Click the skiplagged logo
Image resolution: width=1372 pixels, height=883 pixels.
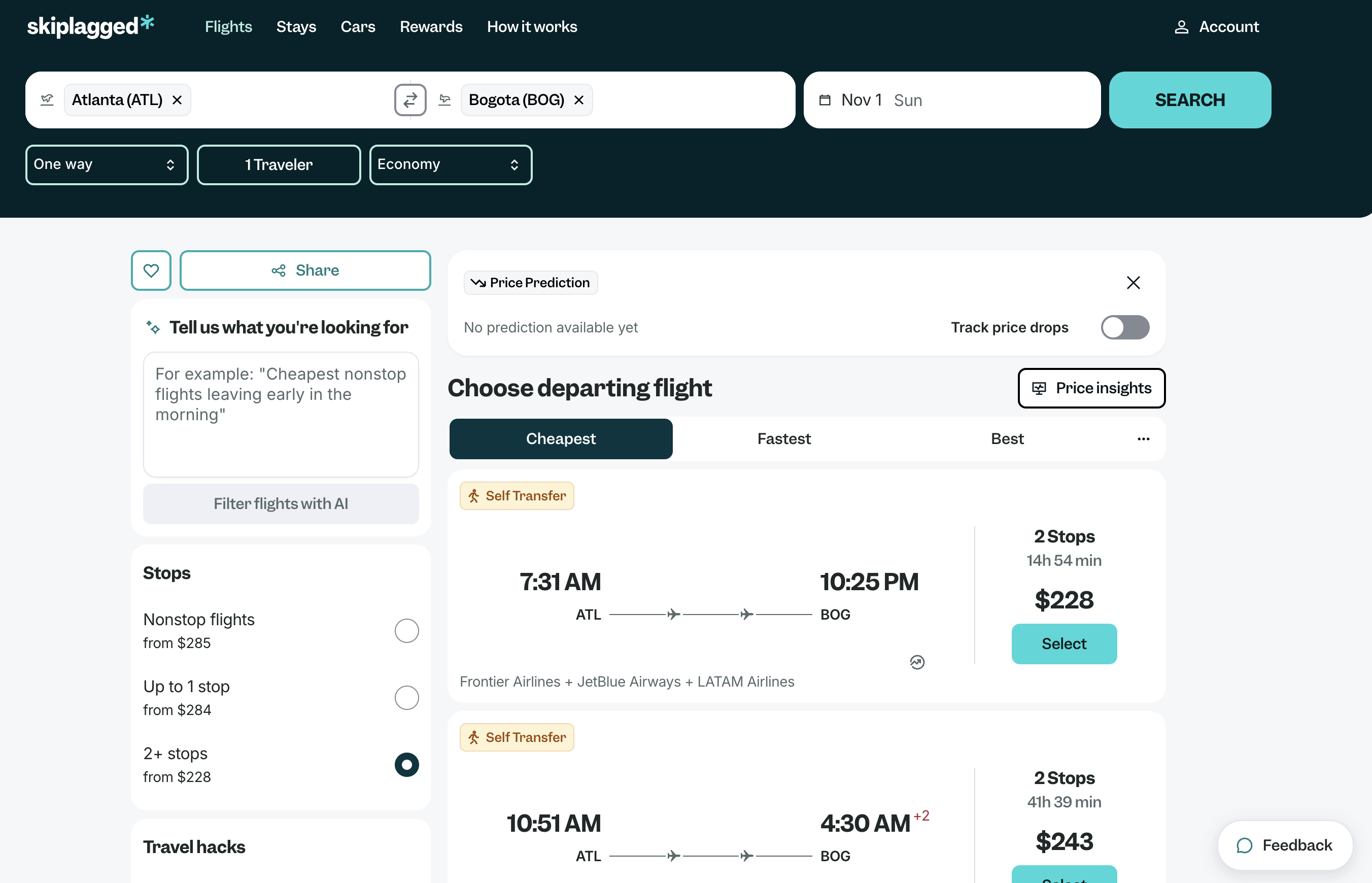coord(91,26)
